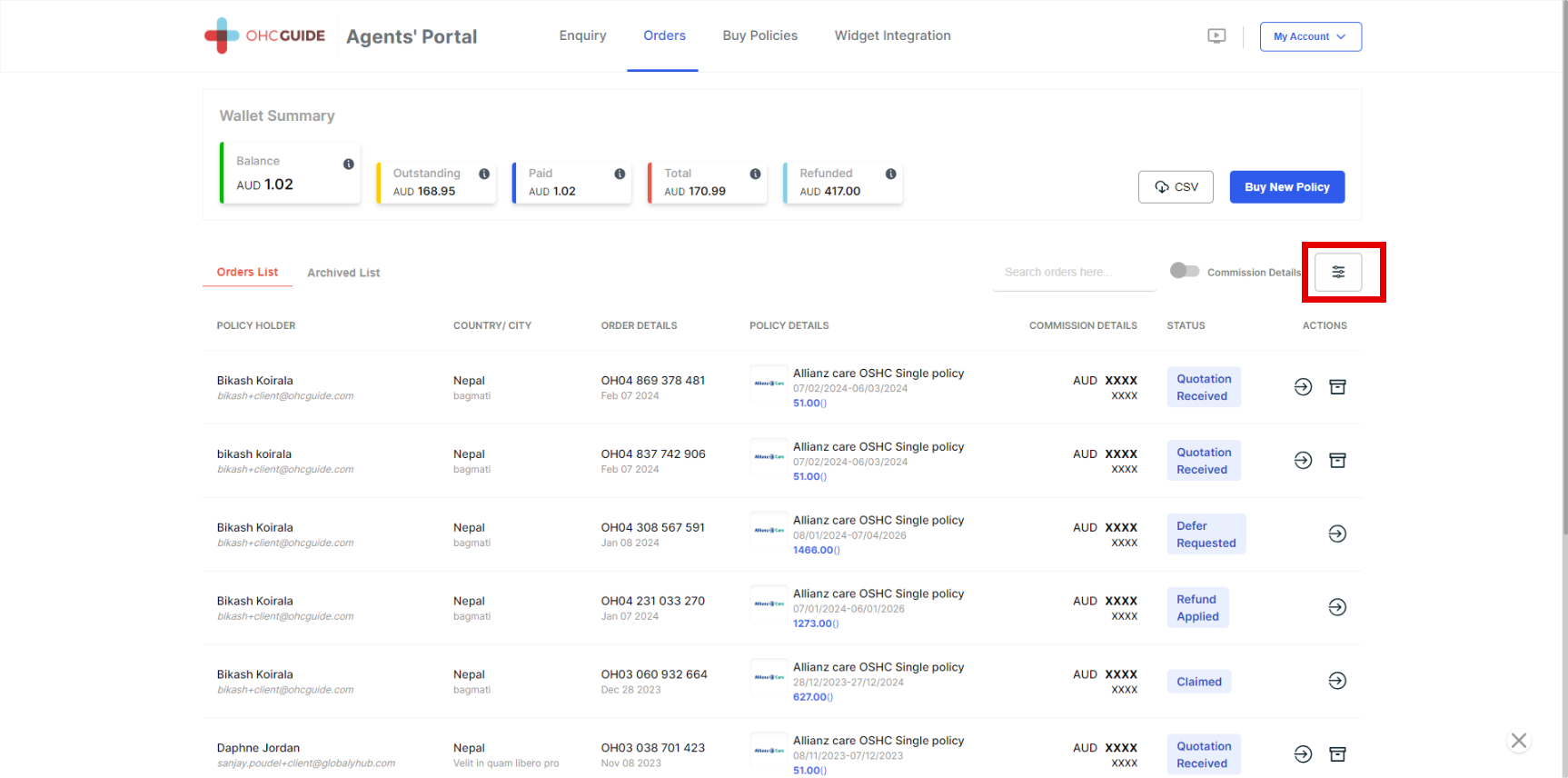
Task: Select the Orders List tab
Action: (x=247, y=272)
